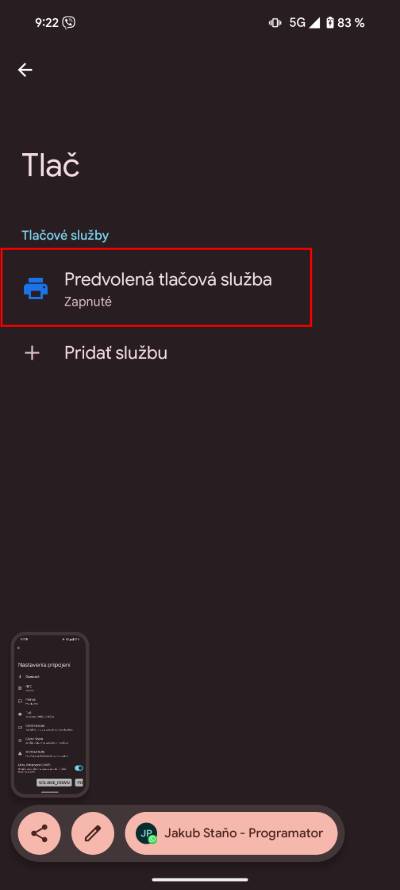Select Pridať službu

coord(116,353)
